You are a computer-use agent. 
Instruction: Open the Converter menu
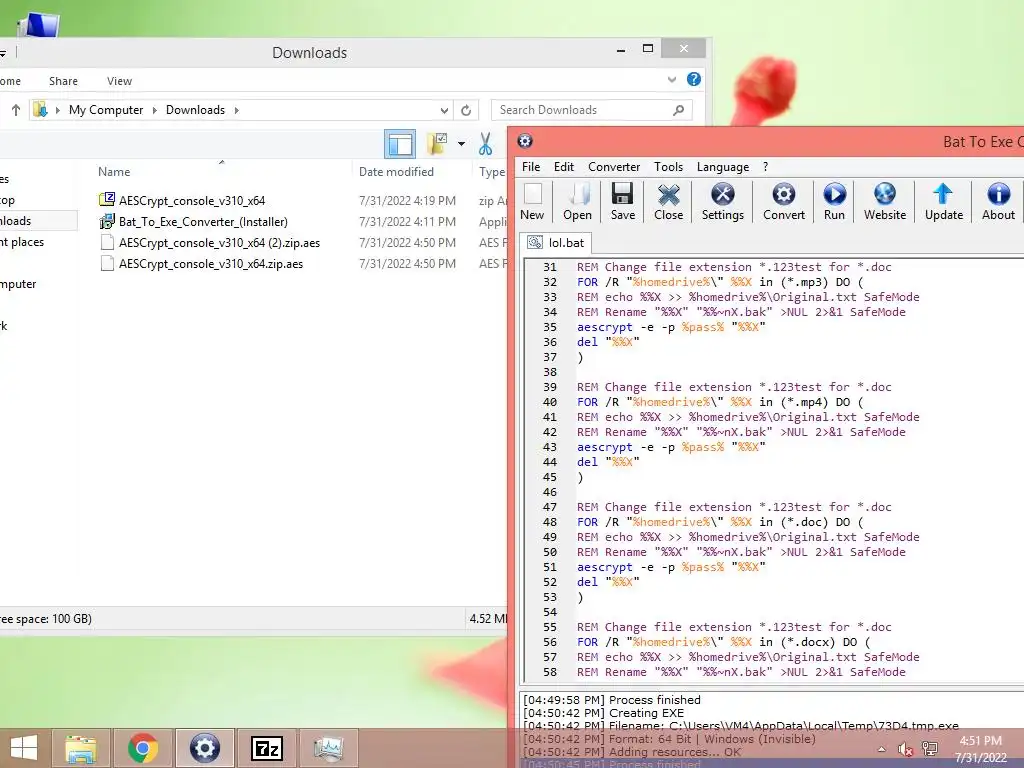(614, 167)
